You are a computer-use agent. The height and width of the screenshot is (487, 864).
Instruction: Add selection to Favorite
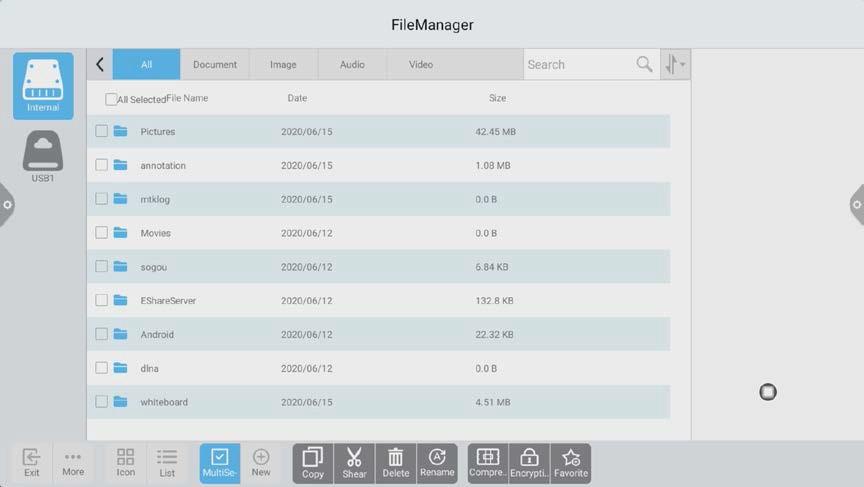pos(571,463)
